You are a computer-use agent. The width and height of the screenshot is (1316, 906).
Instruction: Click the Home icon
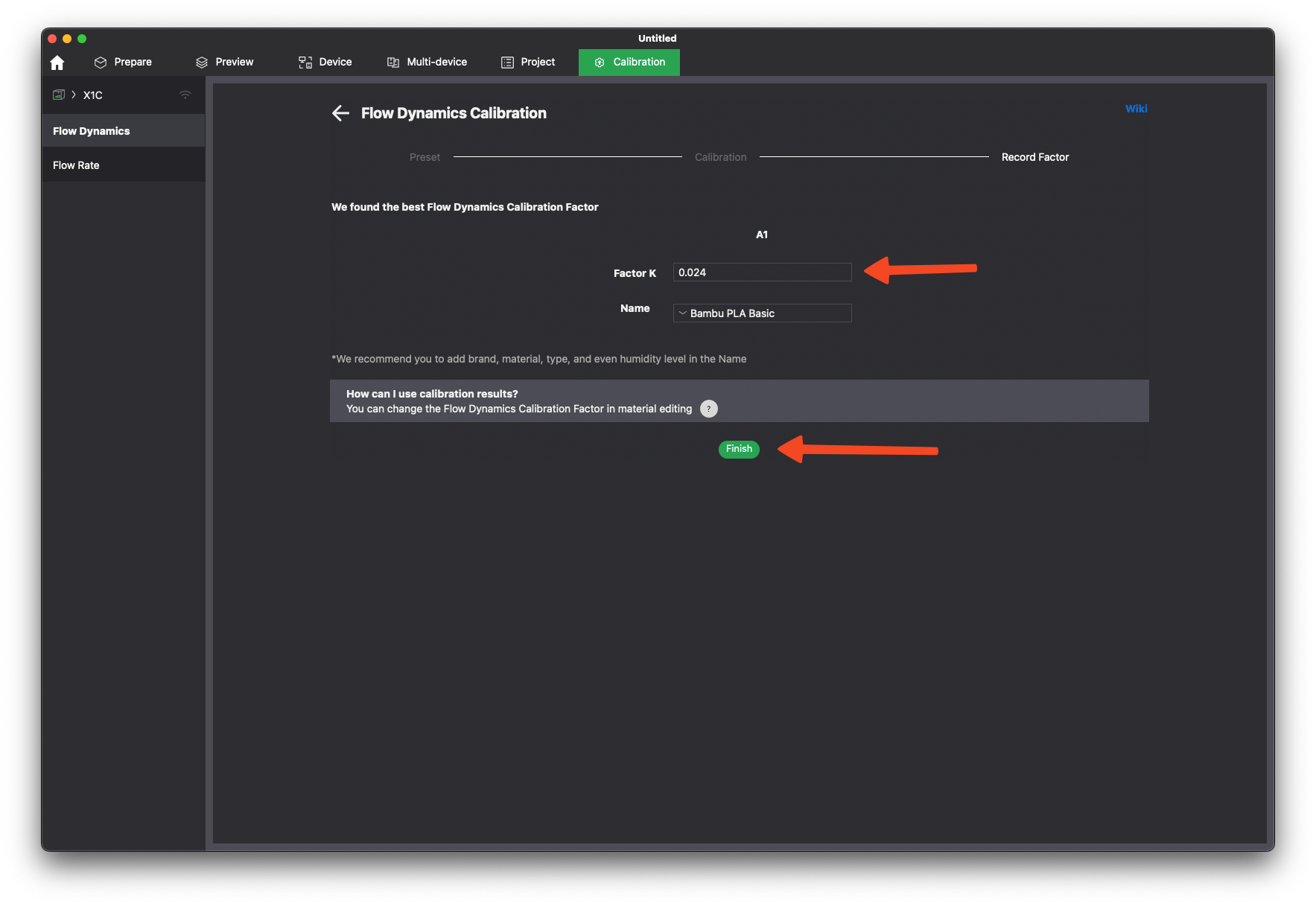57,63
